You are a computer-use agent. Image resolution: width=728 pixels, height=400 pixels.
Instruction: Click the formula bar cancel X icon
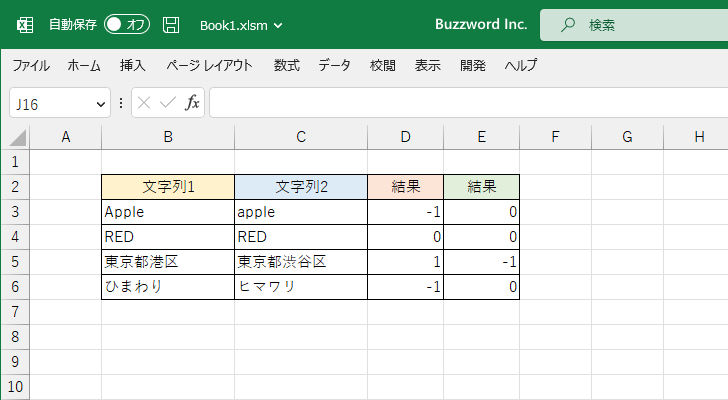point(144,103)
